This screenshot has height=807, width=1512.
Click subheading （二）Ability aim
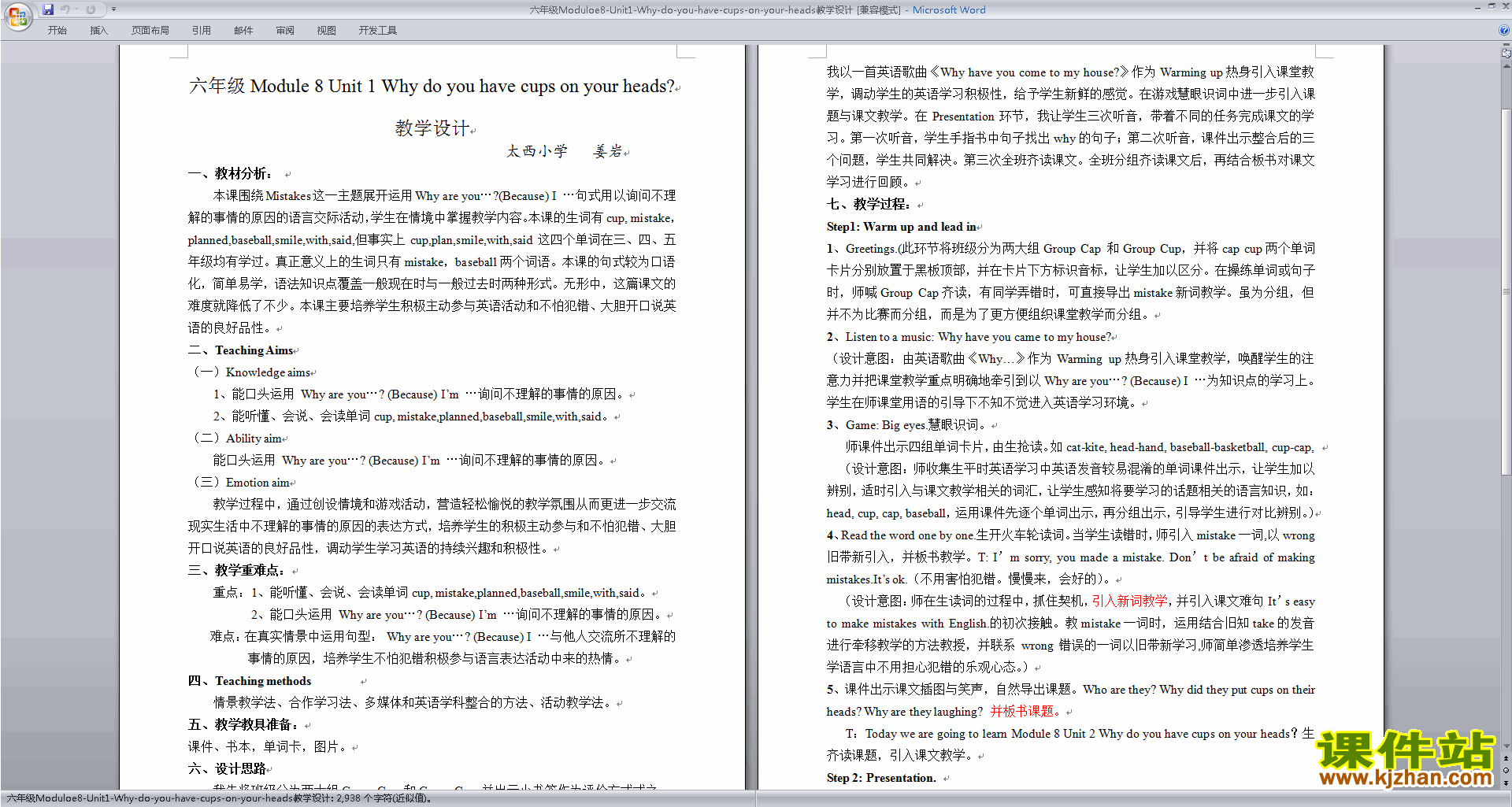coord(237,439)
